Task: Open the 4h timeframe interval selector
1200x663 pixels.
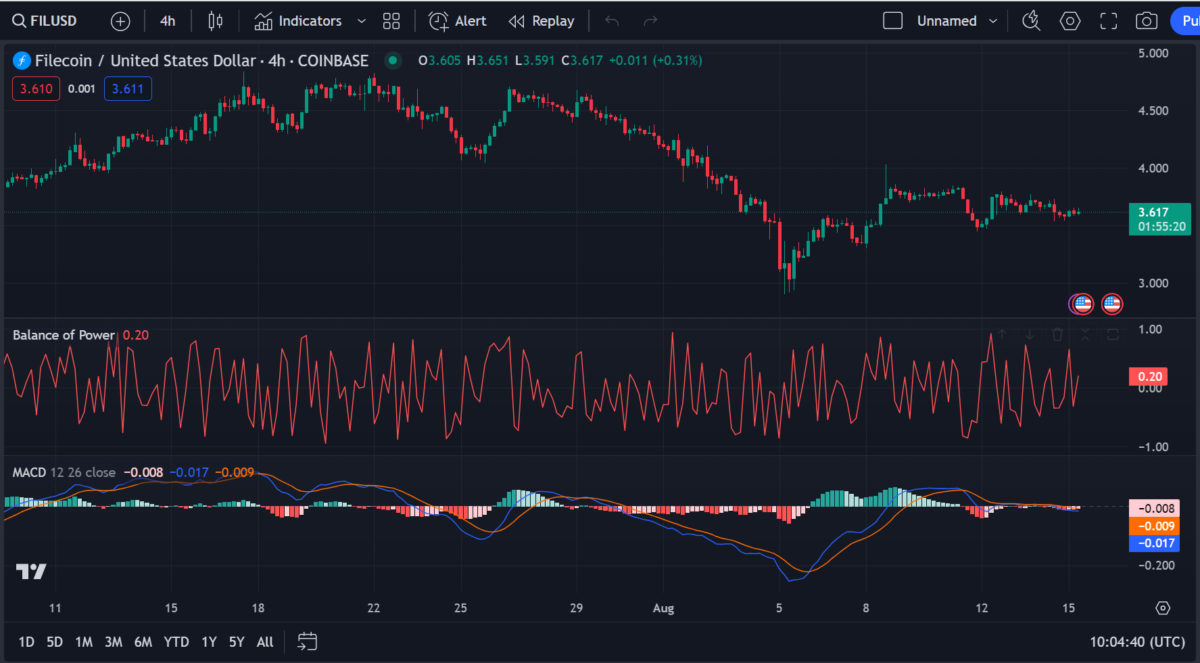Action: coord(167,21)
